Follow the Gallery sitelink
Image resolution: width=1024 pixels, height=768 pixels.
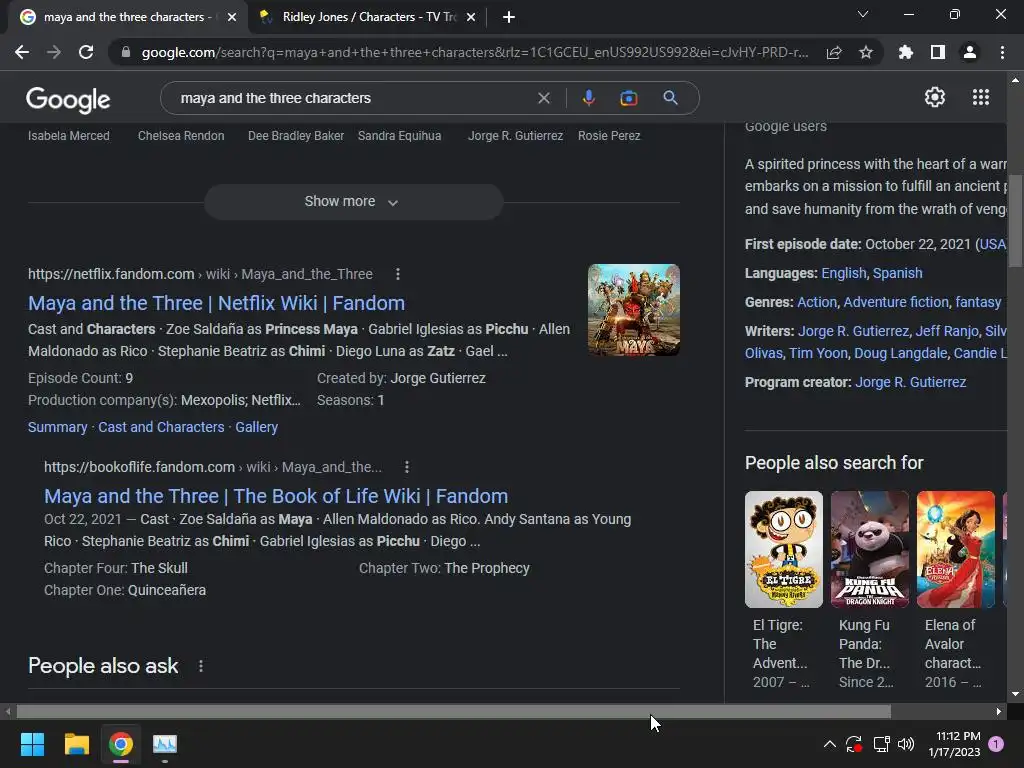257,427
